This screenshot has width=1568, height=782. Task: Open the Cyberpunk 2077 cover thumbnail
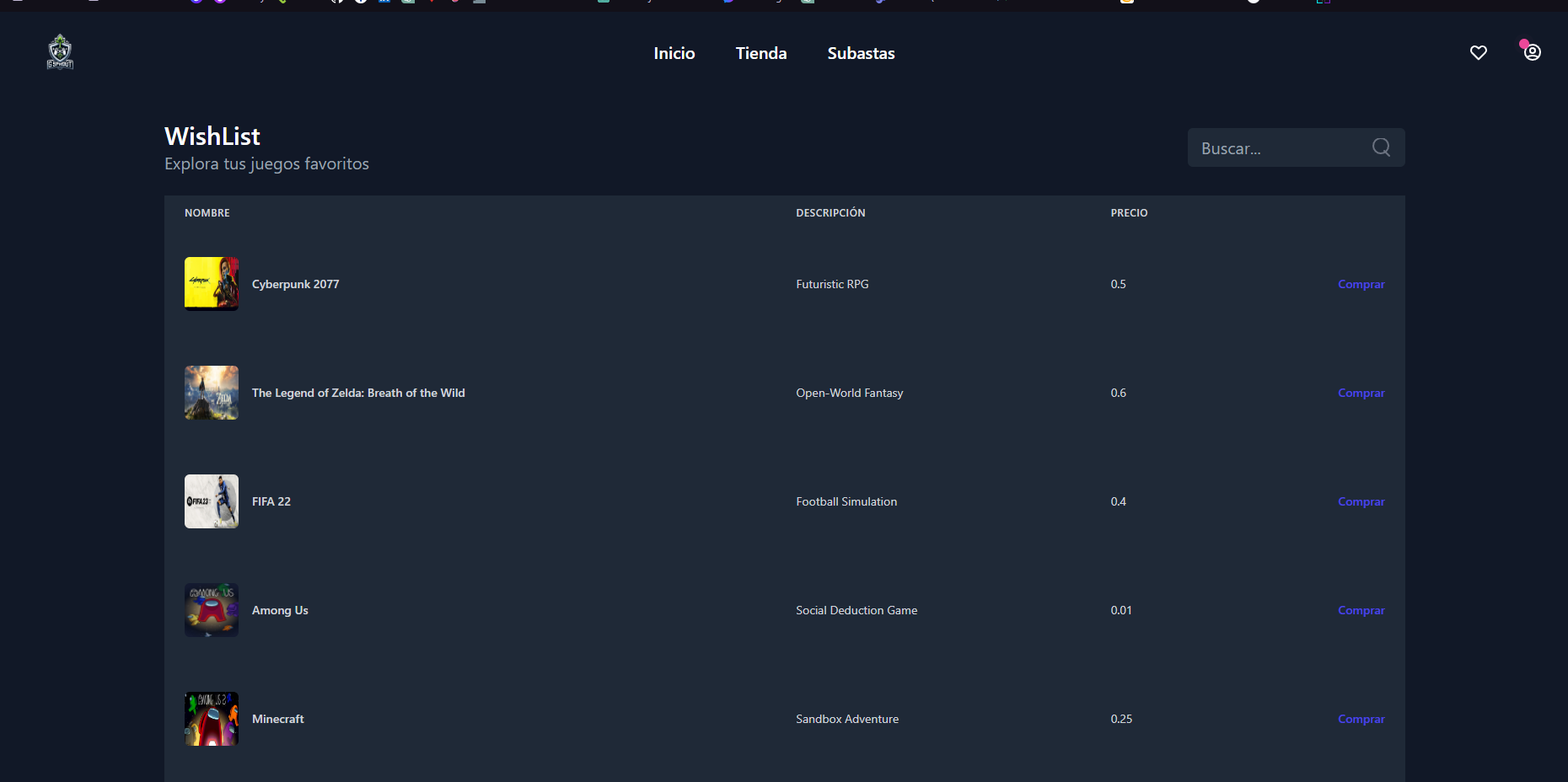pos(212,284)
